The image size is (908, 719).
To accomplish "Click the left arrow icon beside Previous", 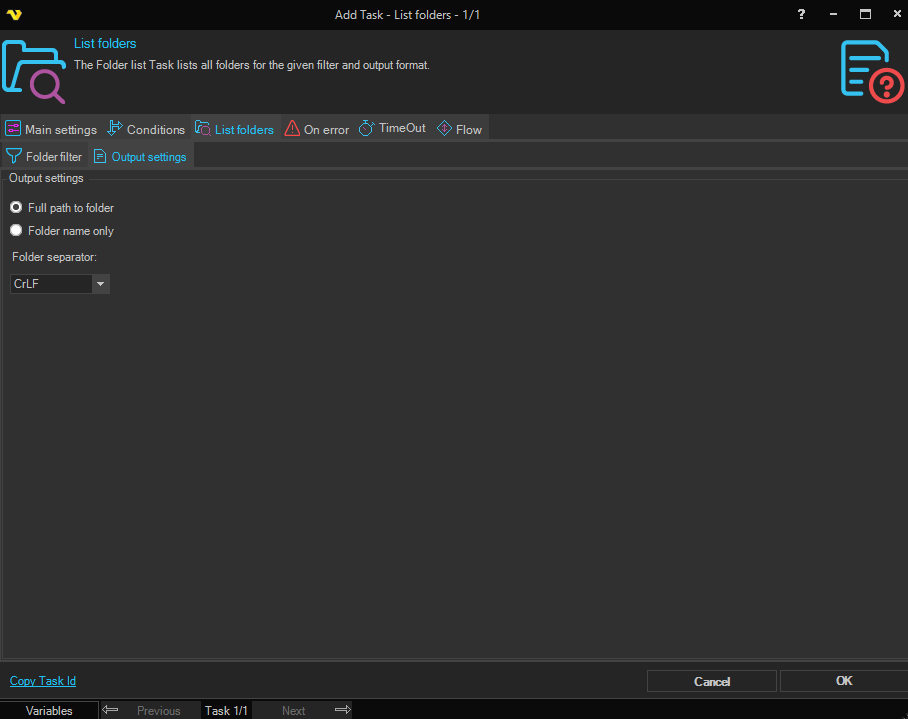I will pos(111,710).
